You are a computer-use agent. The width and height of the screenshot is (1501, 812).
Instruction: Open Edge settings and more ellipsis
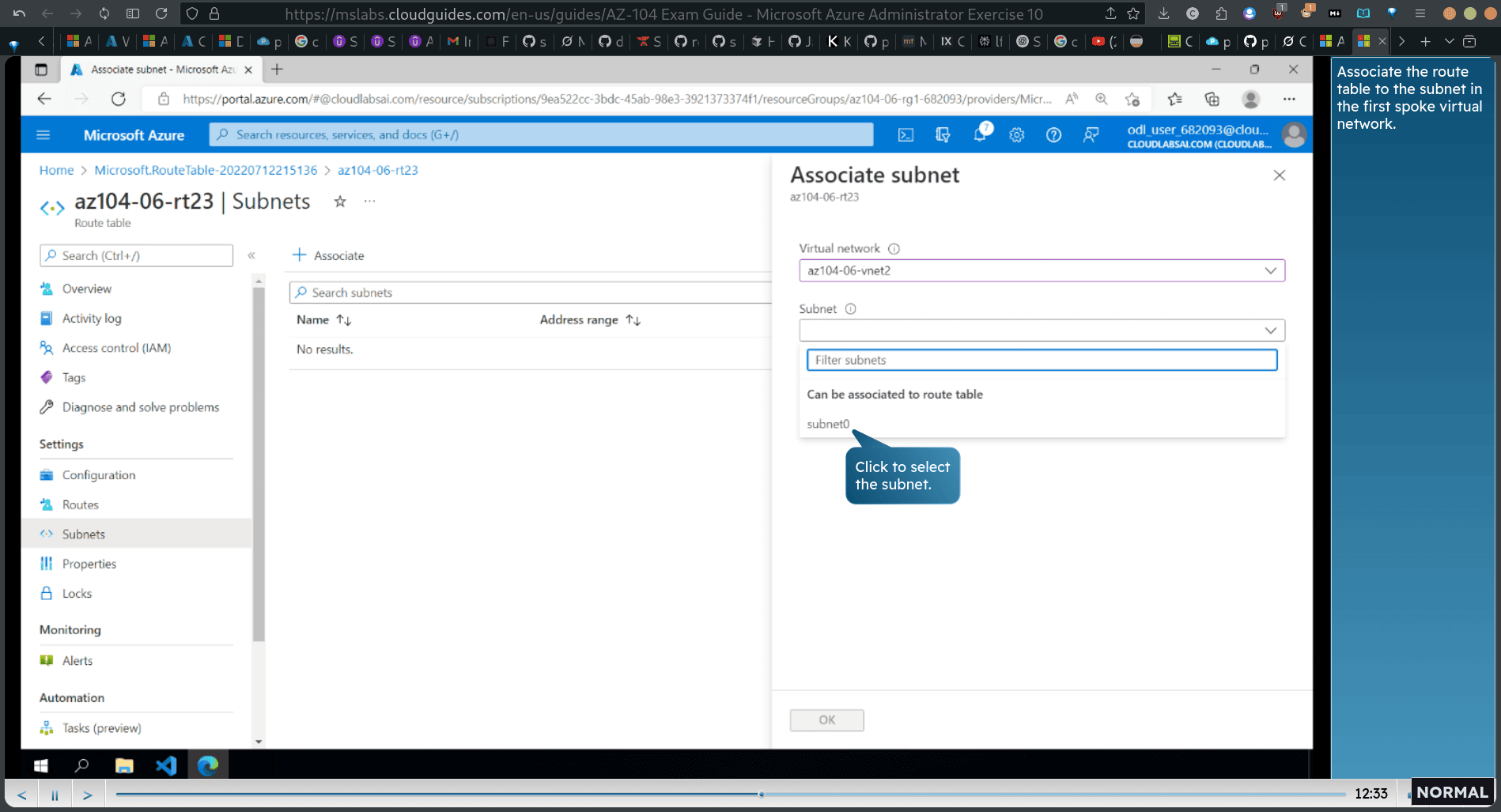(1289, 99)
